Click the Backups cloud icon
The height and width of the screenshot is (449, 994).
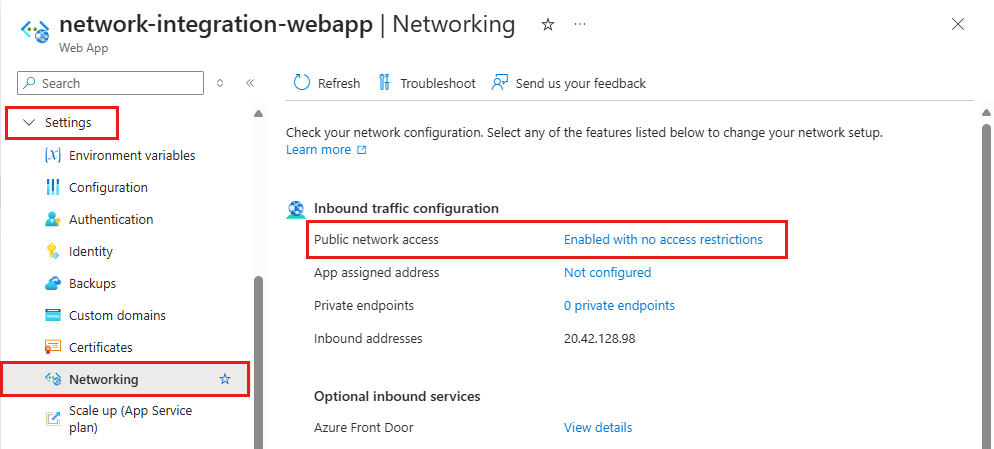click(53, 283)
